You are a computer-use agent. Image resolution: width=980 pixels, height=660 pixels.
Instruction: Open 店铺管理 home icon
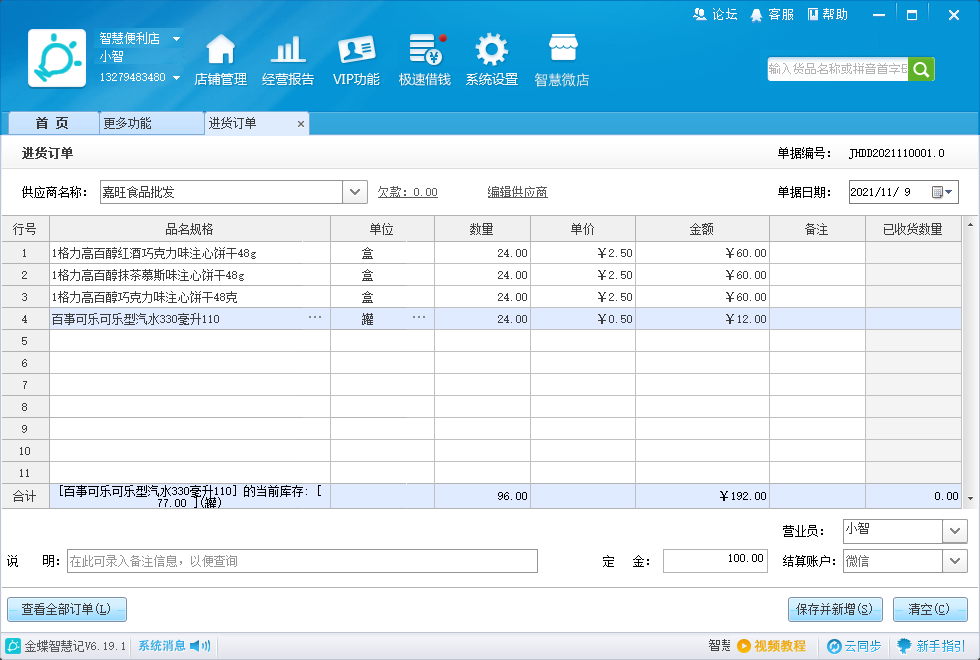click(221, 49)
